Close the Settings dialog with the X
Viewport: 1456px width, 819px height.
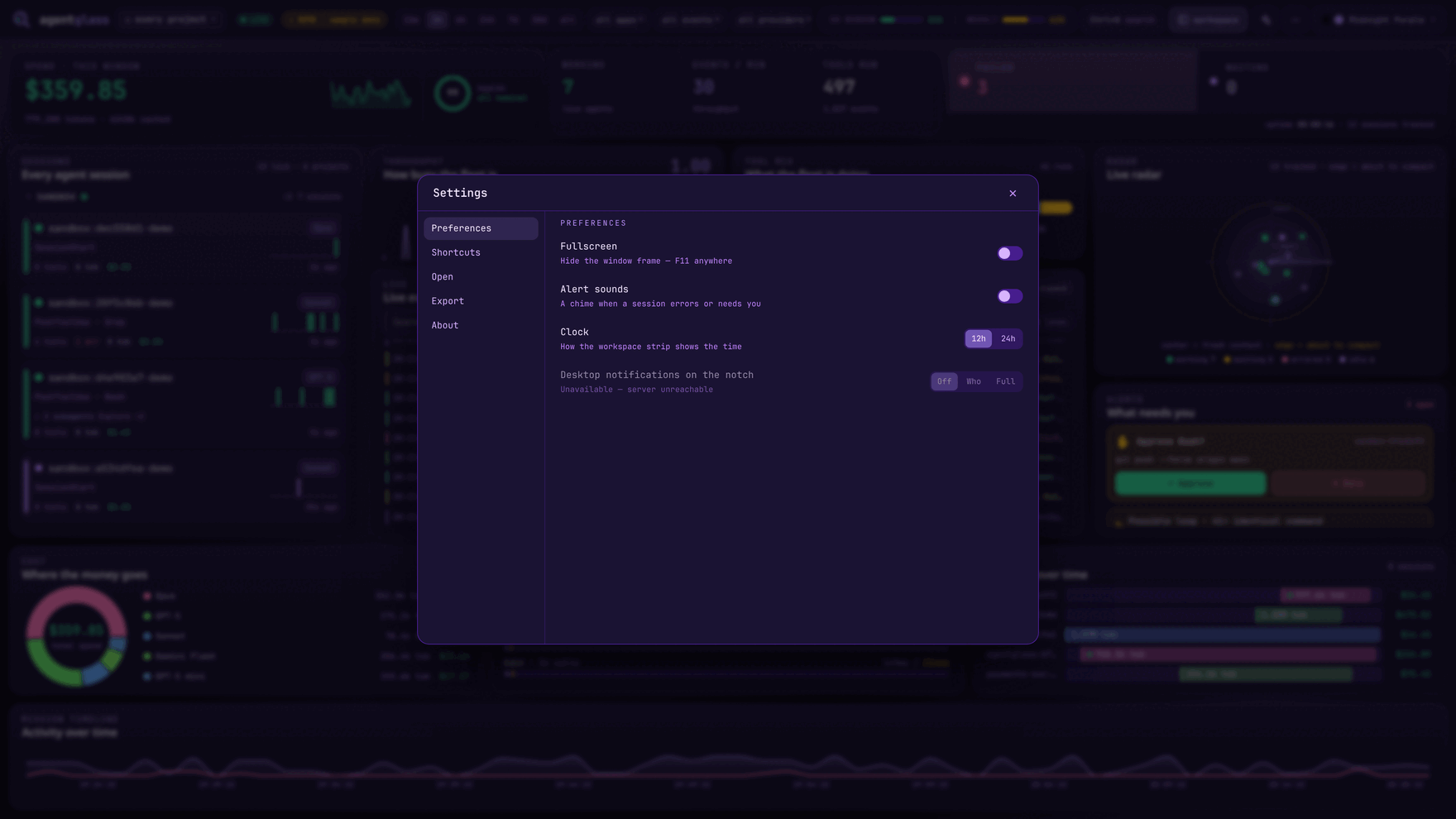[x=1013, y=194]
